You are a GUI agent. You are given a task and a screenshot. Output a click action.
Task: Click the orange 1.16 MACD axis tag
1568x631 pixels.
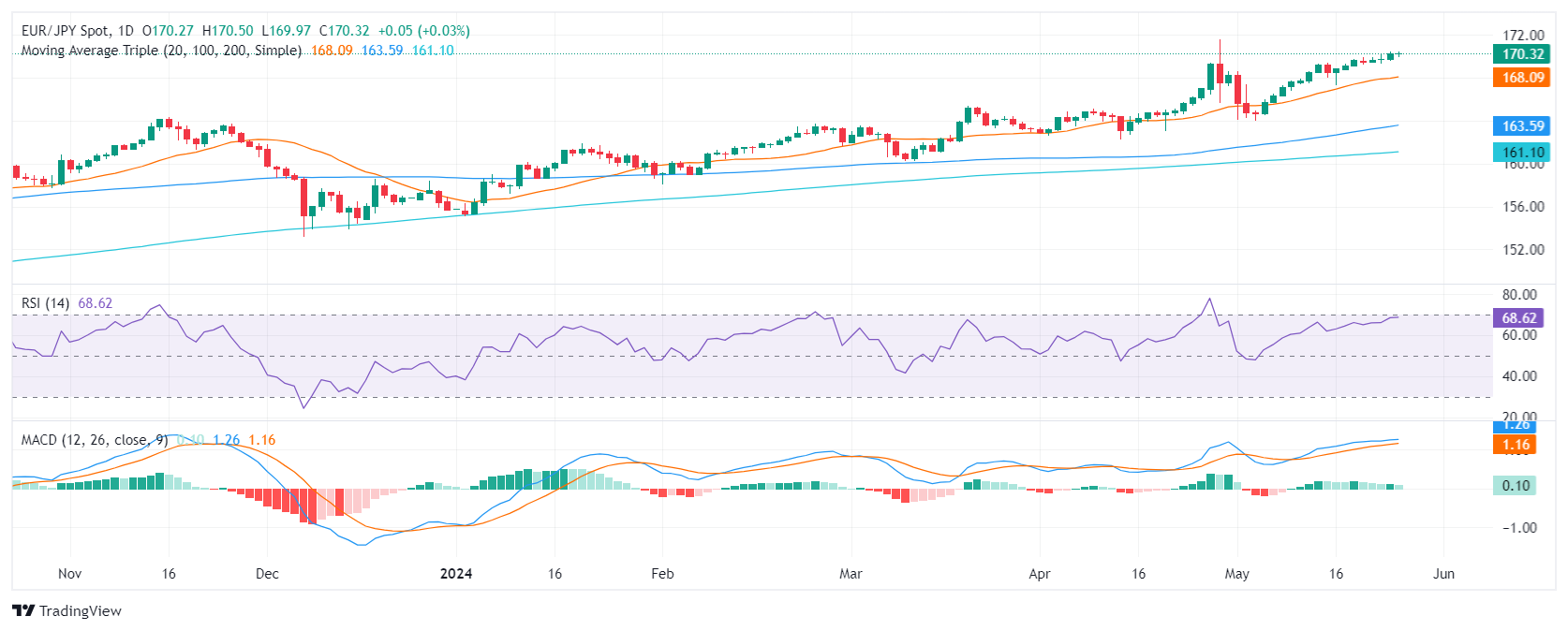[x=1516, y=445]
